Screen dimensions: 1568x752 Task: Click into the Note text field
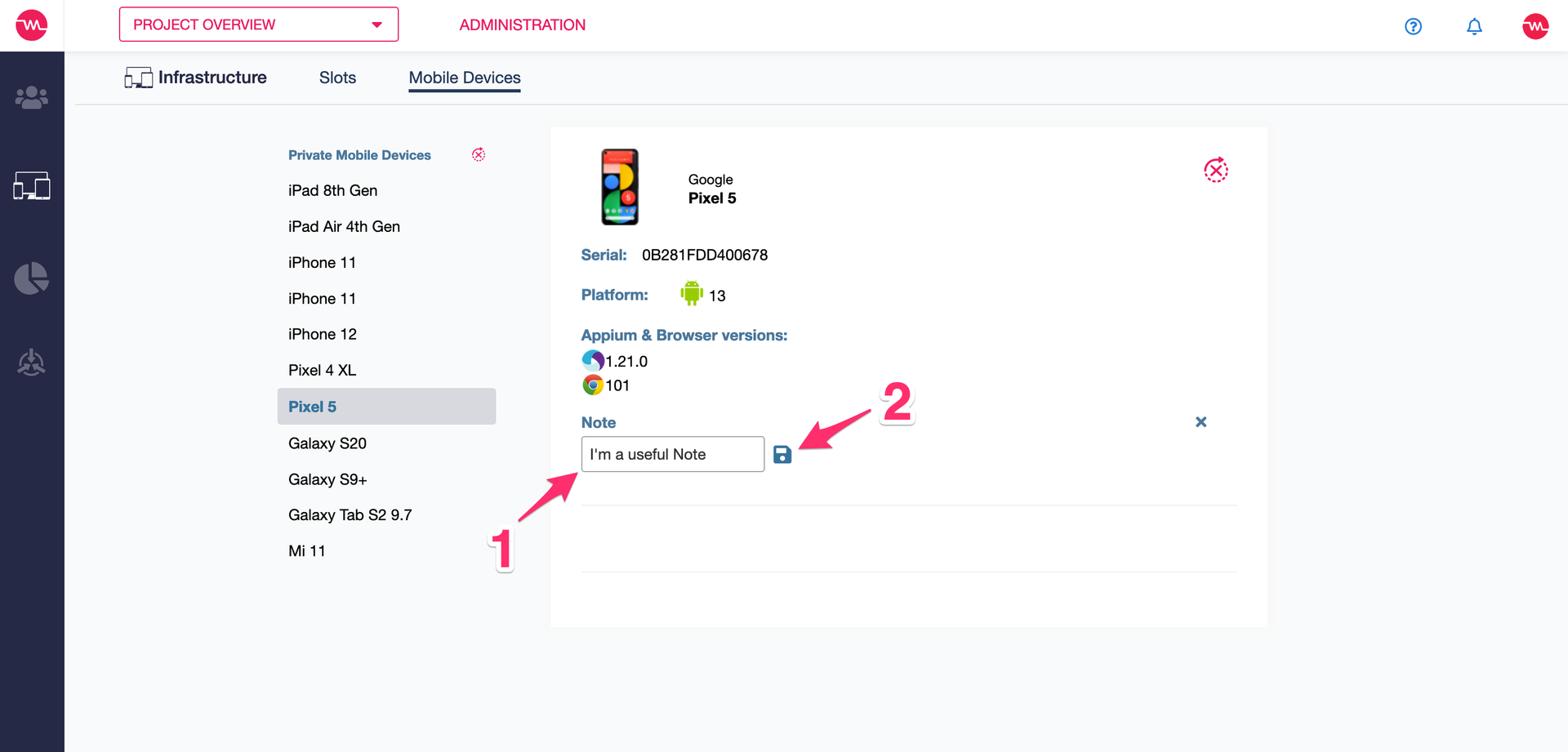click(673, 454)
